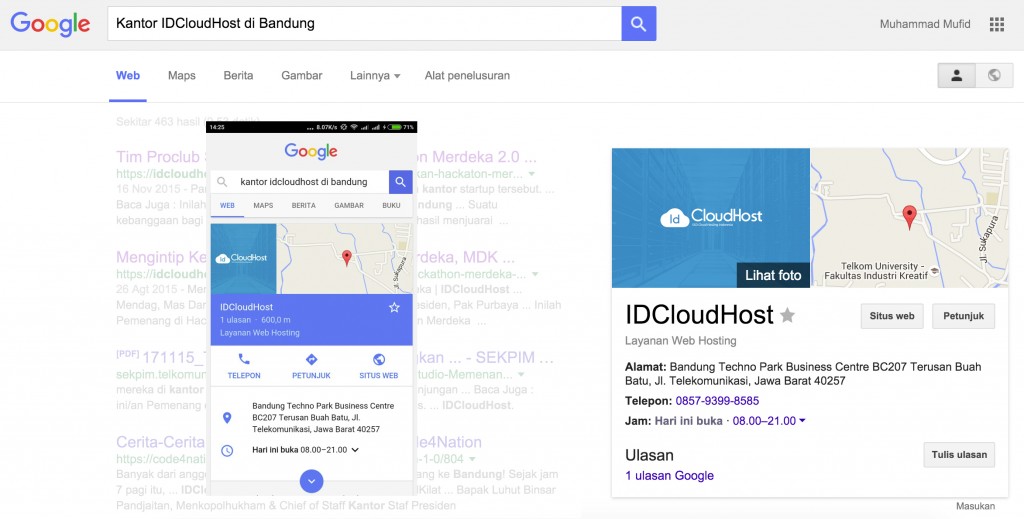This screenshot has height=519, width=1024.
Task: Click the blue desktop search button
Action: point(639,24)
